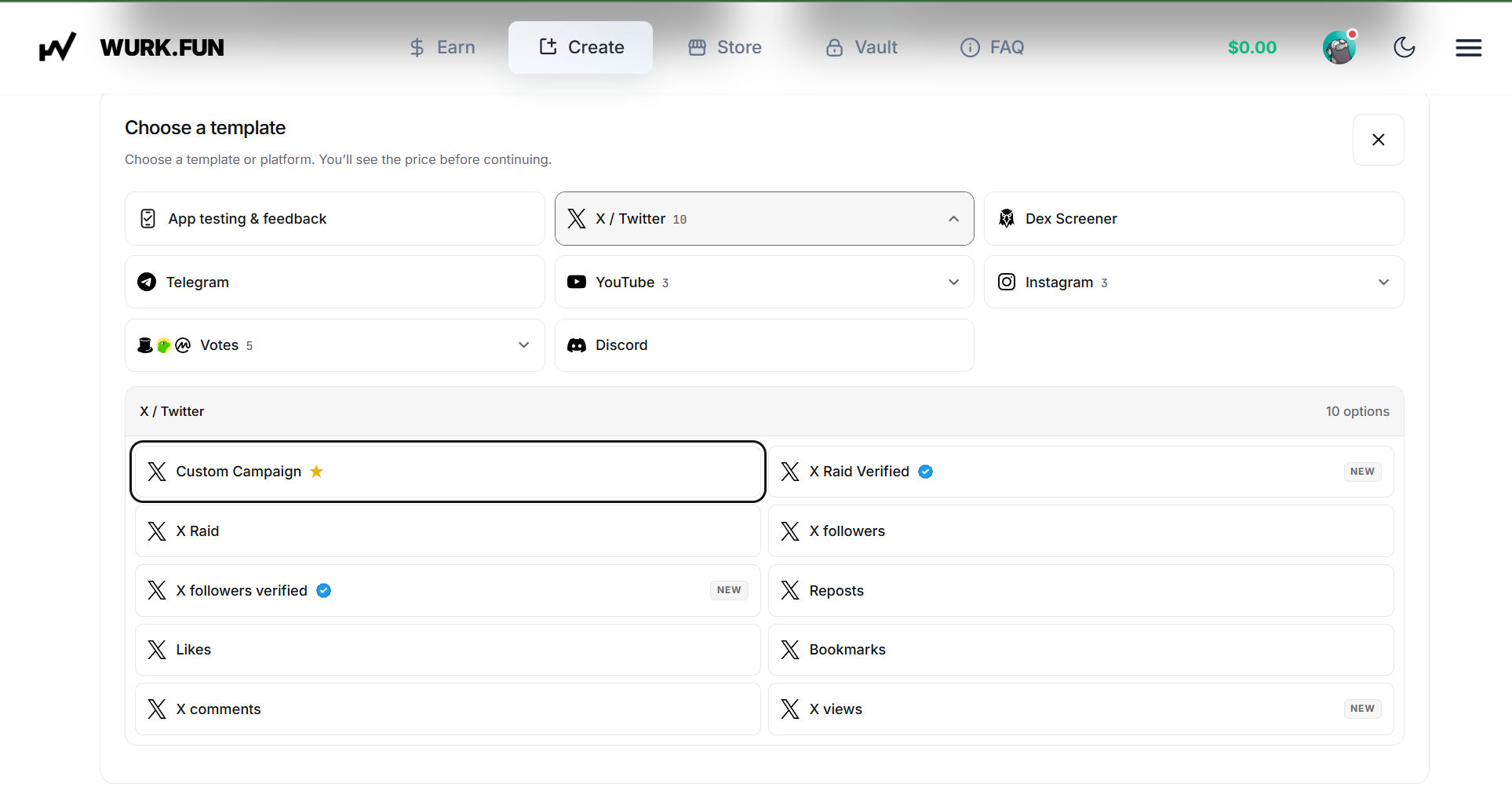Screen dimensions: 1512x802
Task: Toggle dark mode with moon icon
Action: 1404,48
